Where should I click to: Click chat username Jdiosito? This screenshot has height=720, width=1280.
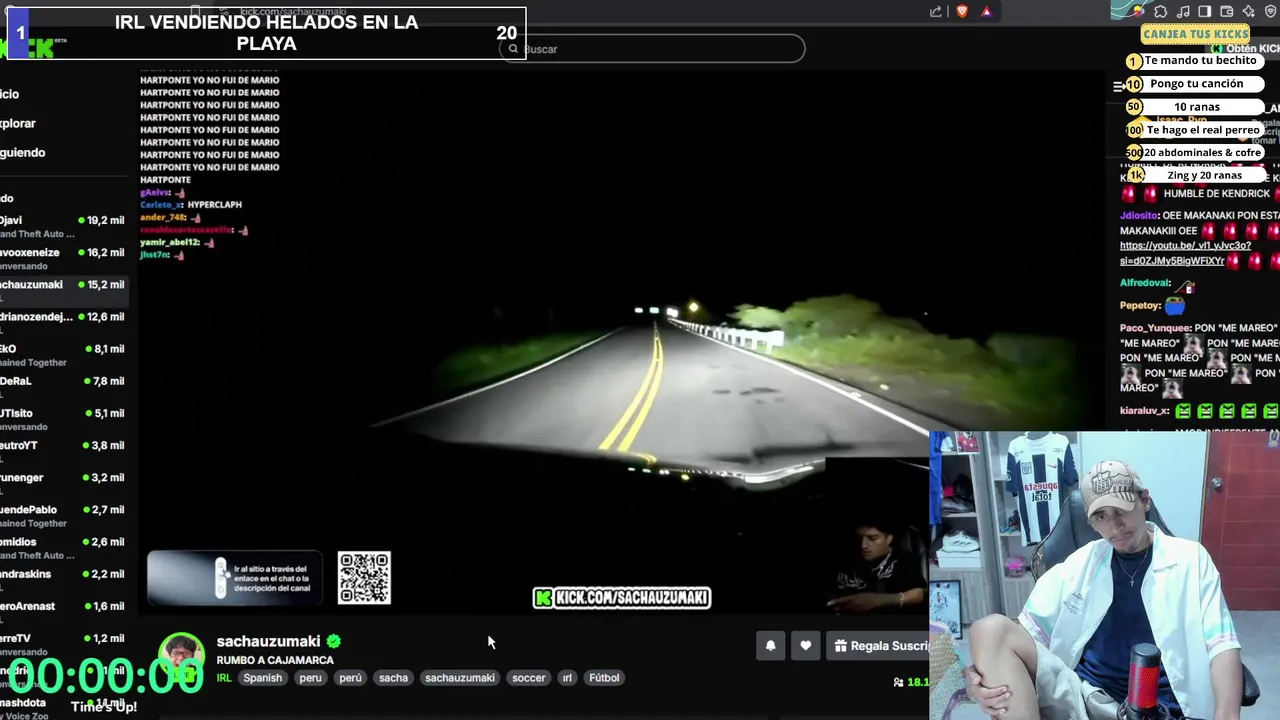click(x=1139, y=215)
